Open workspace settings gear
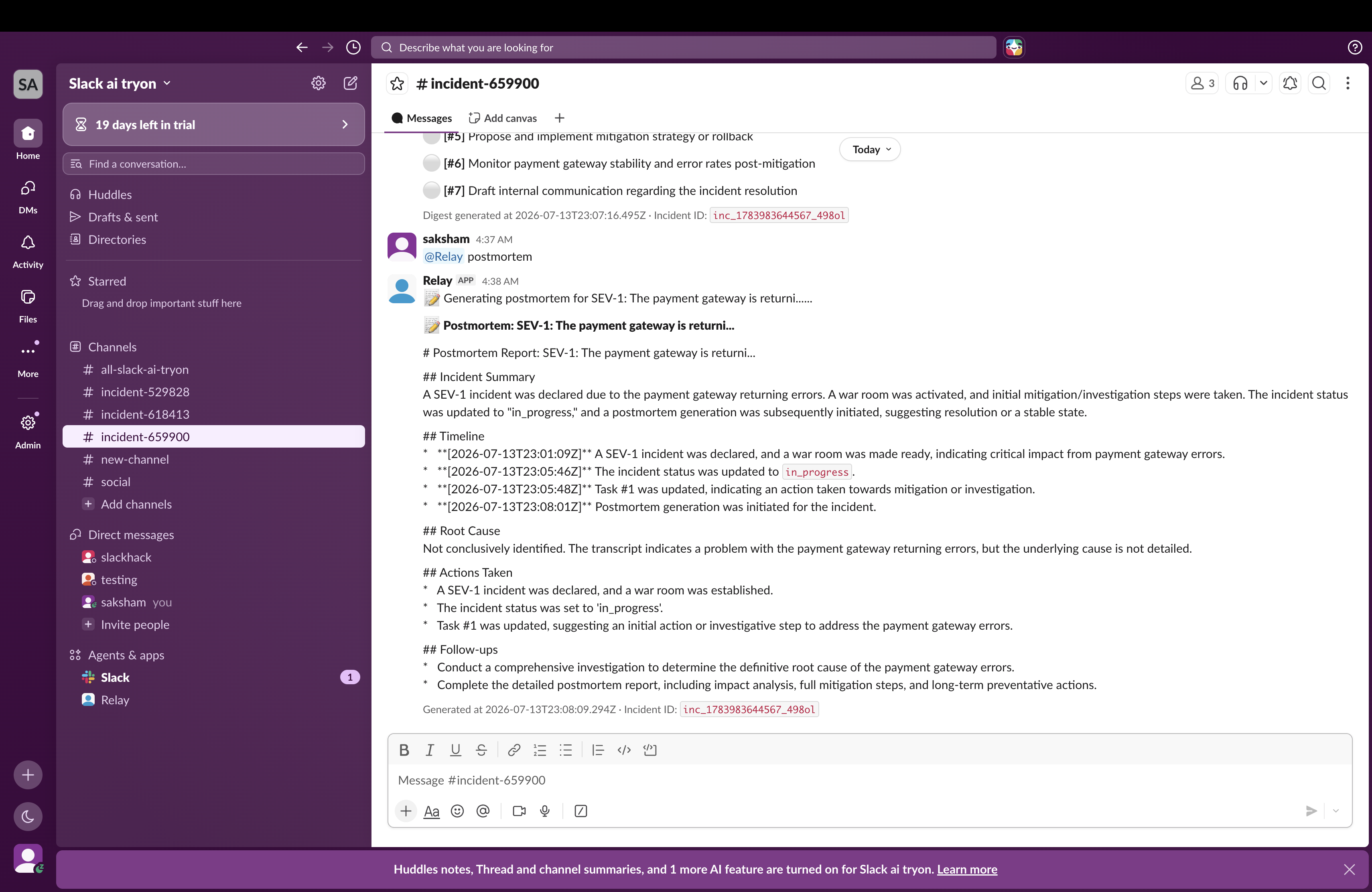This screenshot has width=1372, height=892. point(318,83)
